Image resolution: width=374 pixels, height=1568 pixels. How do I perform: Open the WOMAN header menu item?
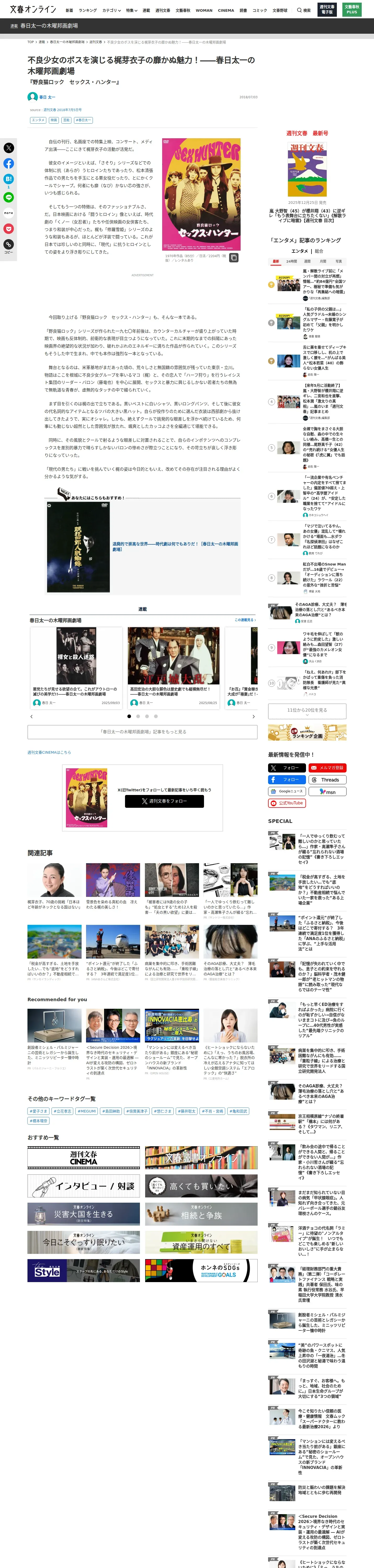pyautogui.click(x=204, y=10)
